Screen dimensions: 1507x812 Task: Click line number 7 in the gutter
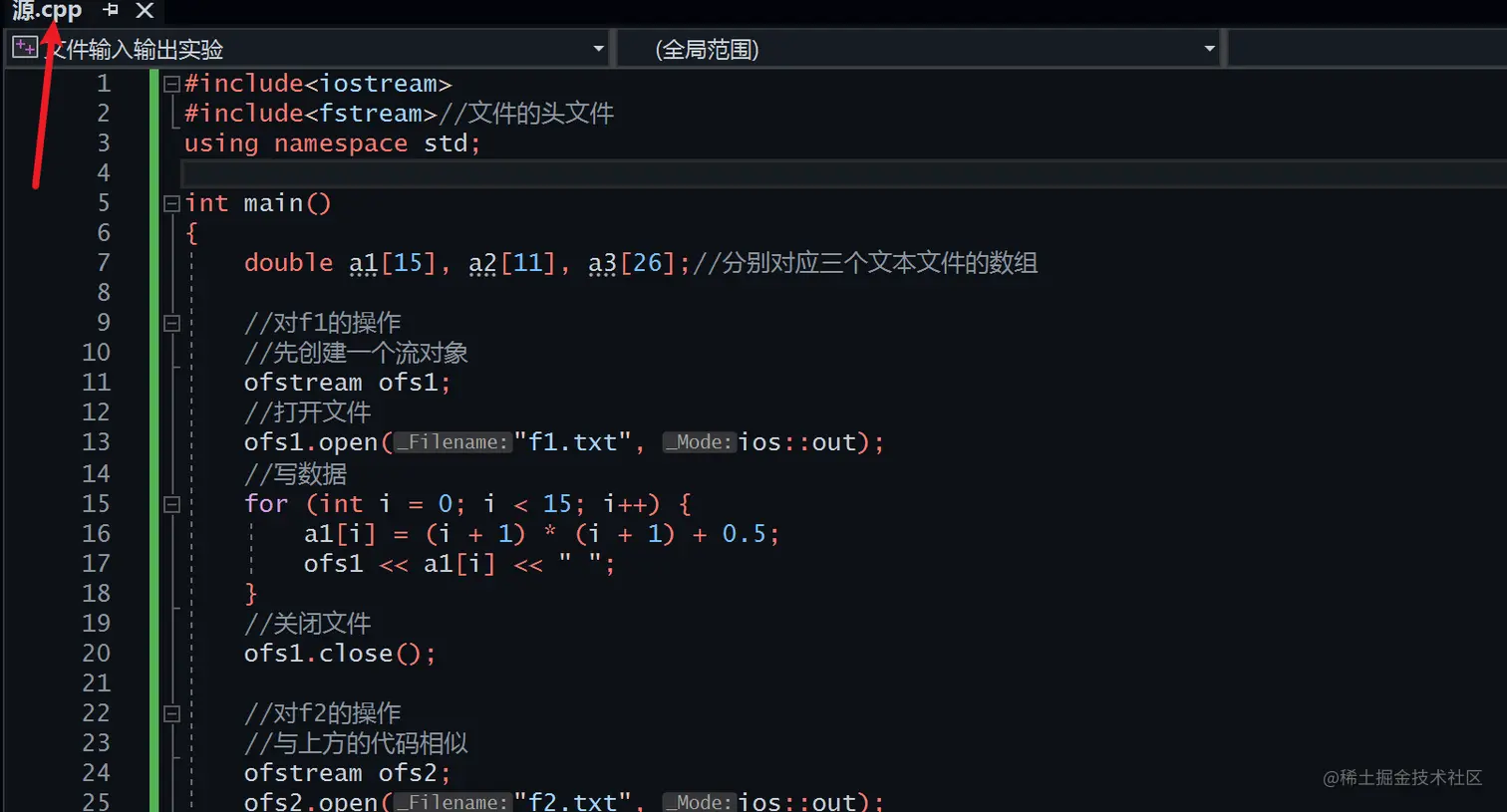(104, 263)
